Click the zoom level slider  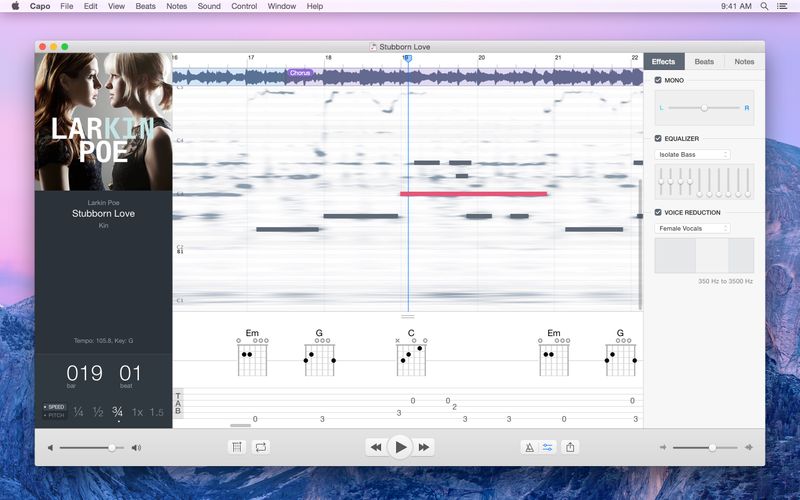click(705, 448)
